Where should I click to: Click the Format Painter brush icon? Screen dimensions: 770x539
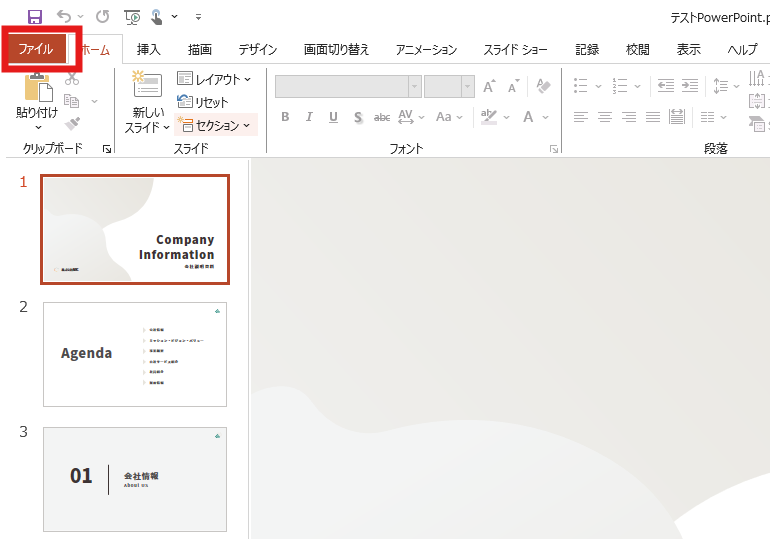(x=72, y=123)
